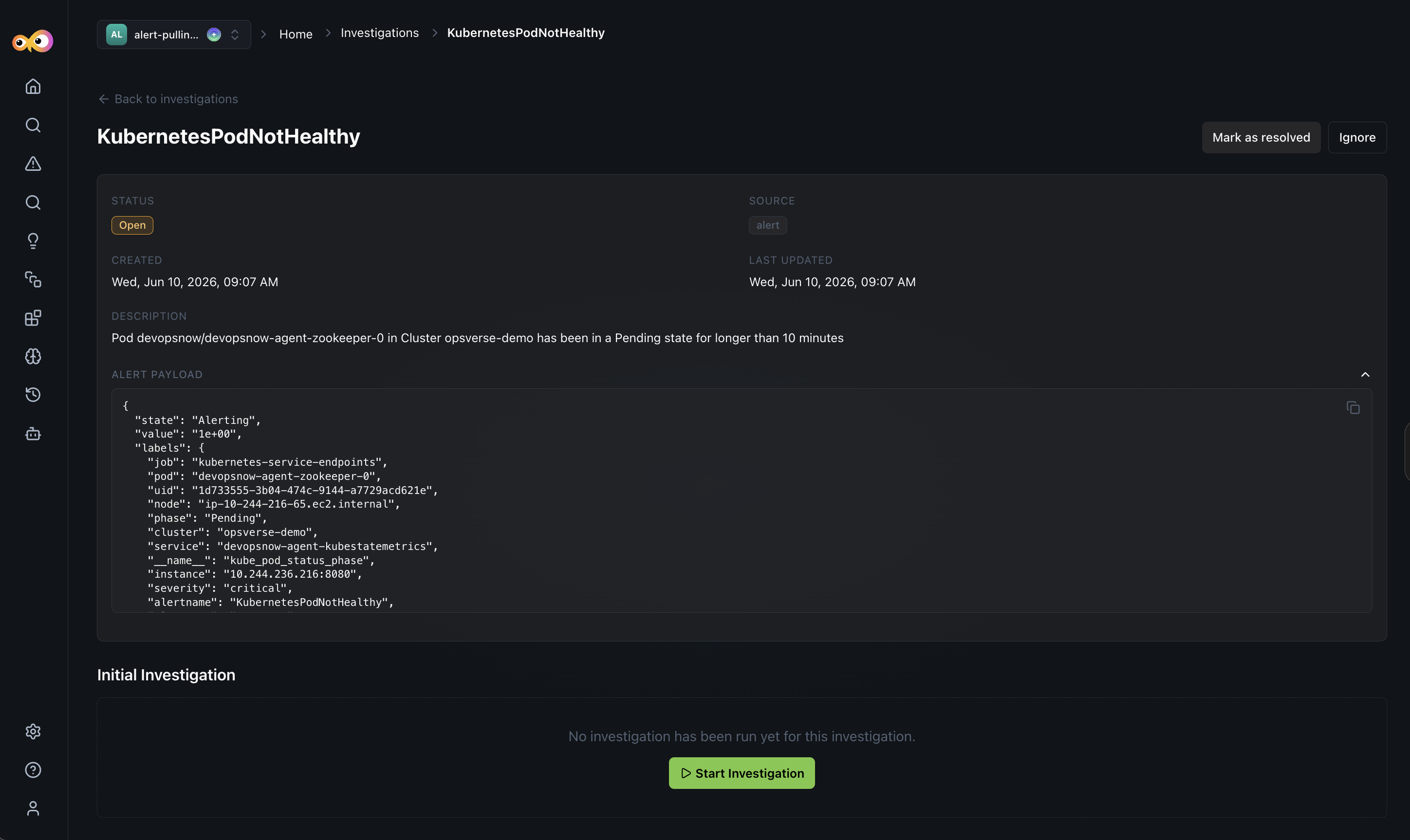Click Back to investigations link
Screen dimensions: 1410x840
coord(167,99)
